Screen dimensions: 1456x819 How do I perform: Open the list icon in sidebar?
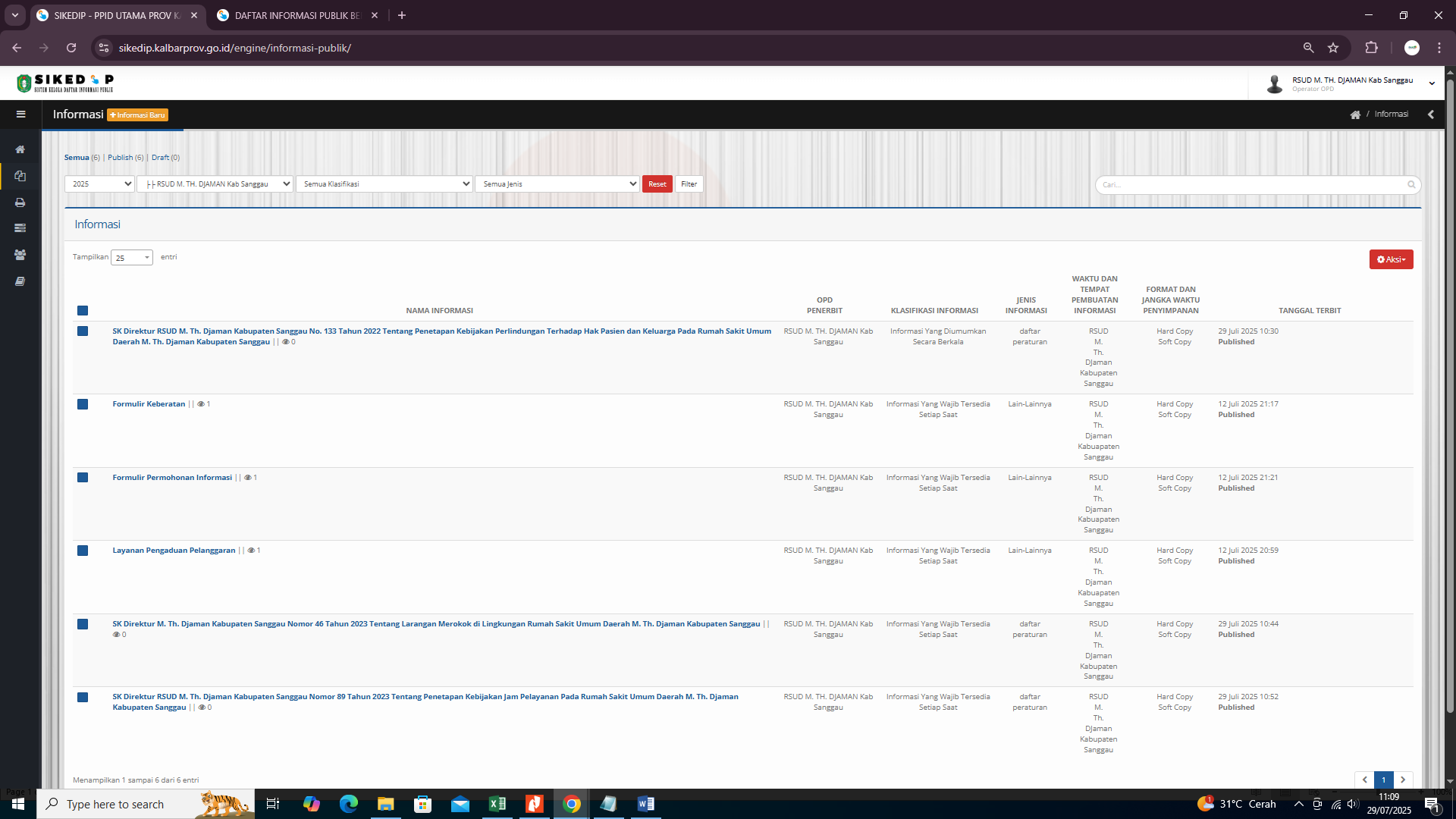coord(20,228)
